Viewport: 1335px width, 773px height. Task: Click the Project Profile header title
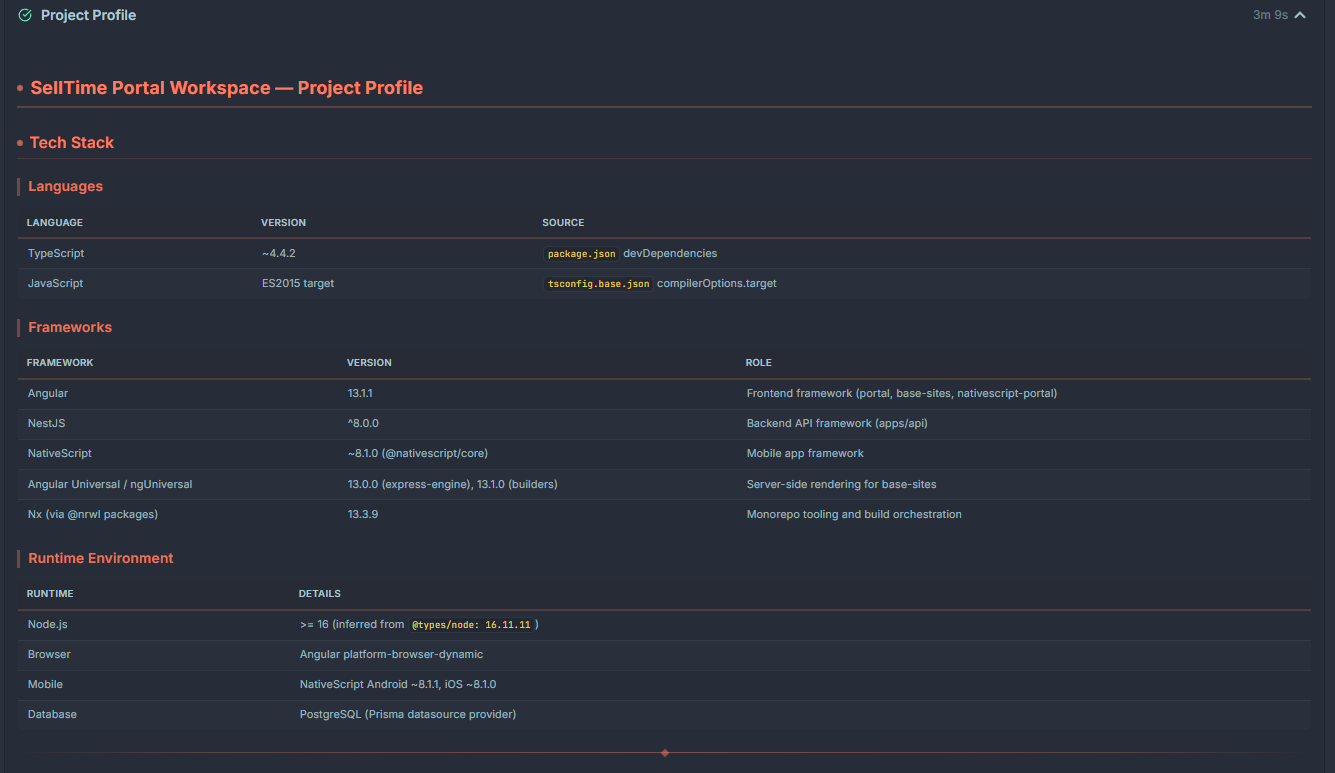point(88,15)
